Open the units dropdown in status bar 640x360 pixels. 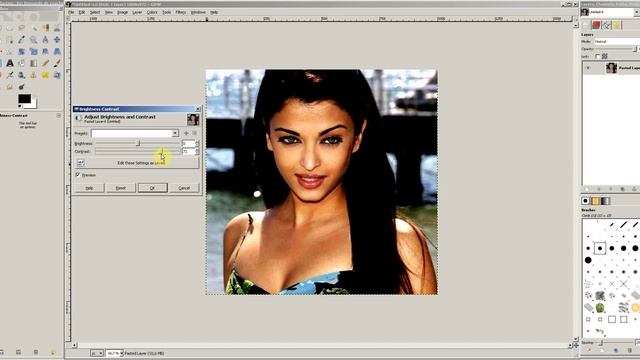point(97,353)
